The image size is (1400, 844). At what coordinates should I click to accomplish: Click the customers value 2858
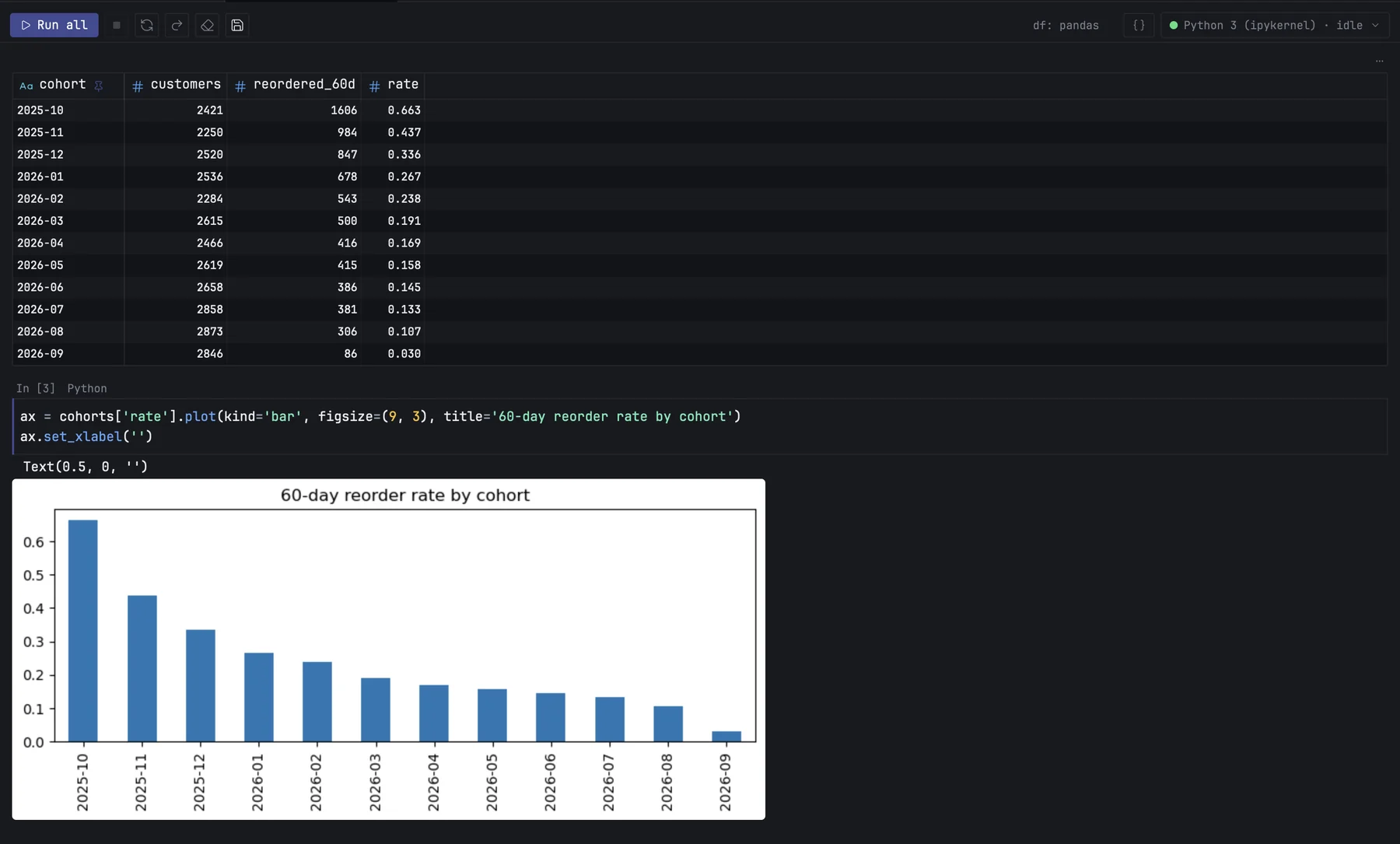coord(210,310)
